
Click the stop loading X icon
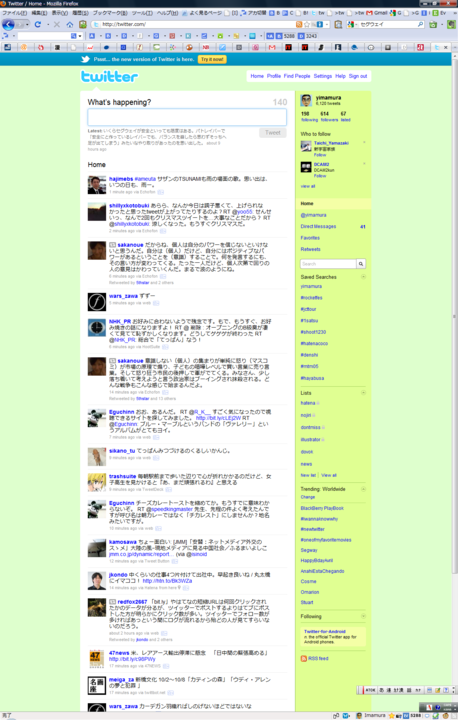pos(57,24)
